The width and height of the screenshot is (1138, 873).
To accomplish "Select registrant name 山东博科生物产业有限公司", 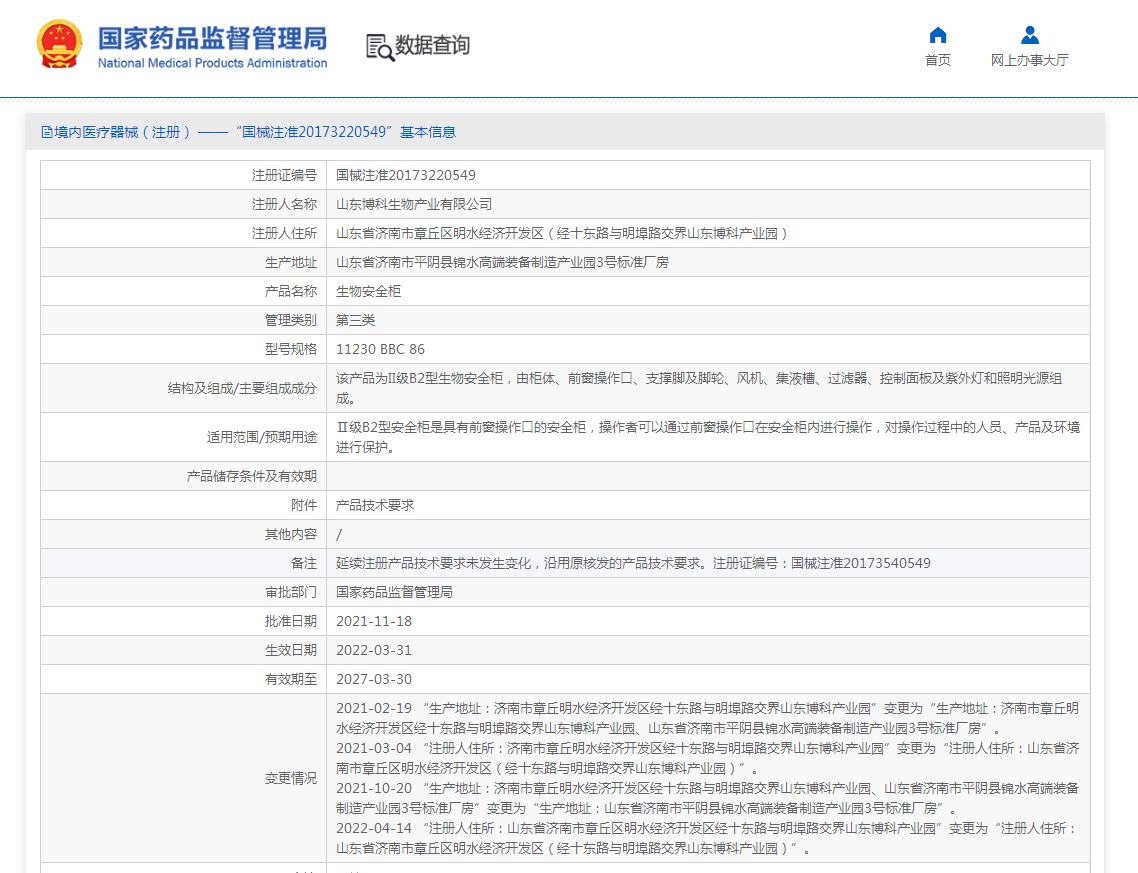I will [413, 204].
